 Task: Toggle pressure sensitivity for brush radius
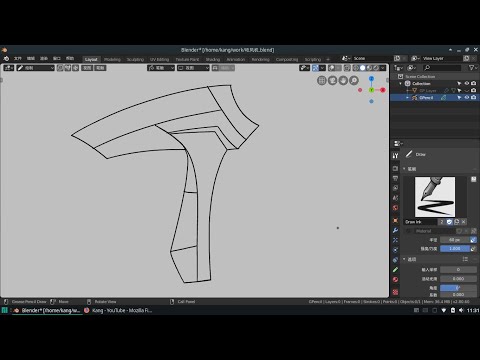point(473,240)
